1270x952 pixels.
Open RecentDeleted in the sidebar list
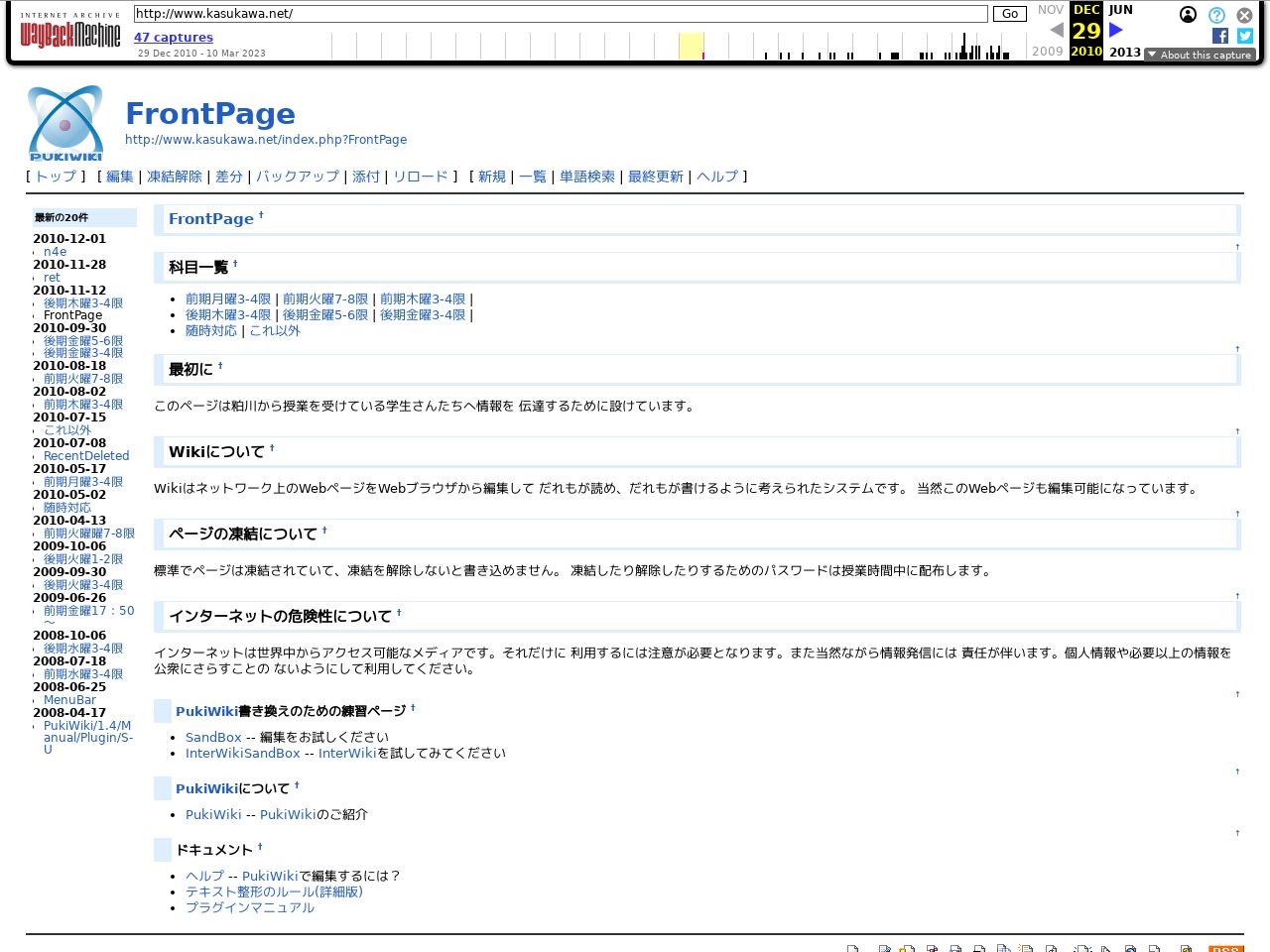click(x=86, y=456)
